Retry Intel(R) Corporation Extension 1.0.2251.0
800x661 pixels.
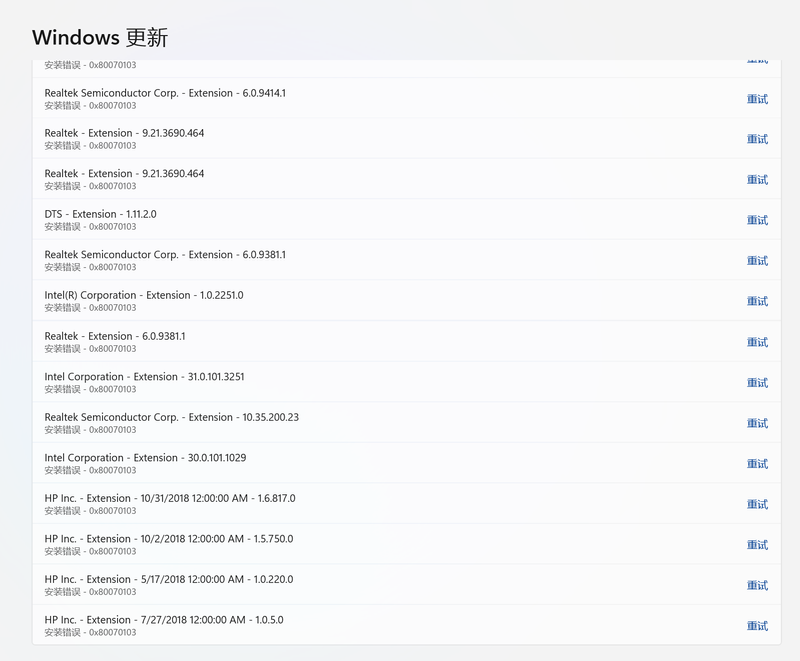coord(757,301)
